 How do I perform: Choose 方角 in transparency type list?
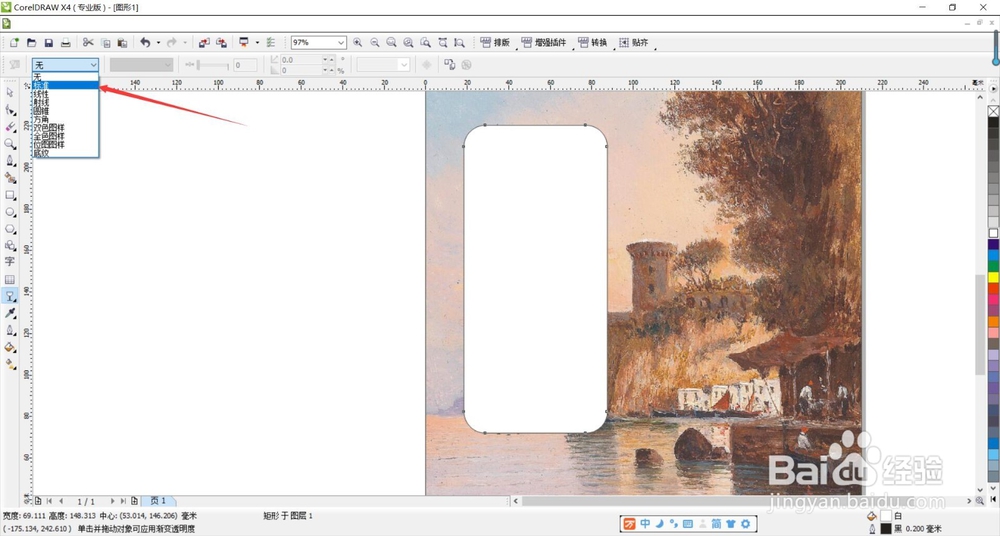coord(66,119)
